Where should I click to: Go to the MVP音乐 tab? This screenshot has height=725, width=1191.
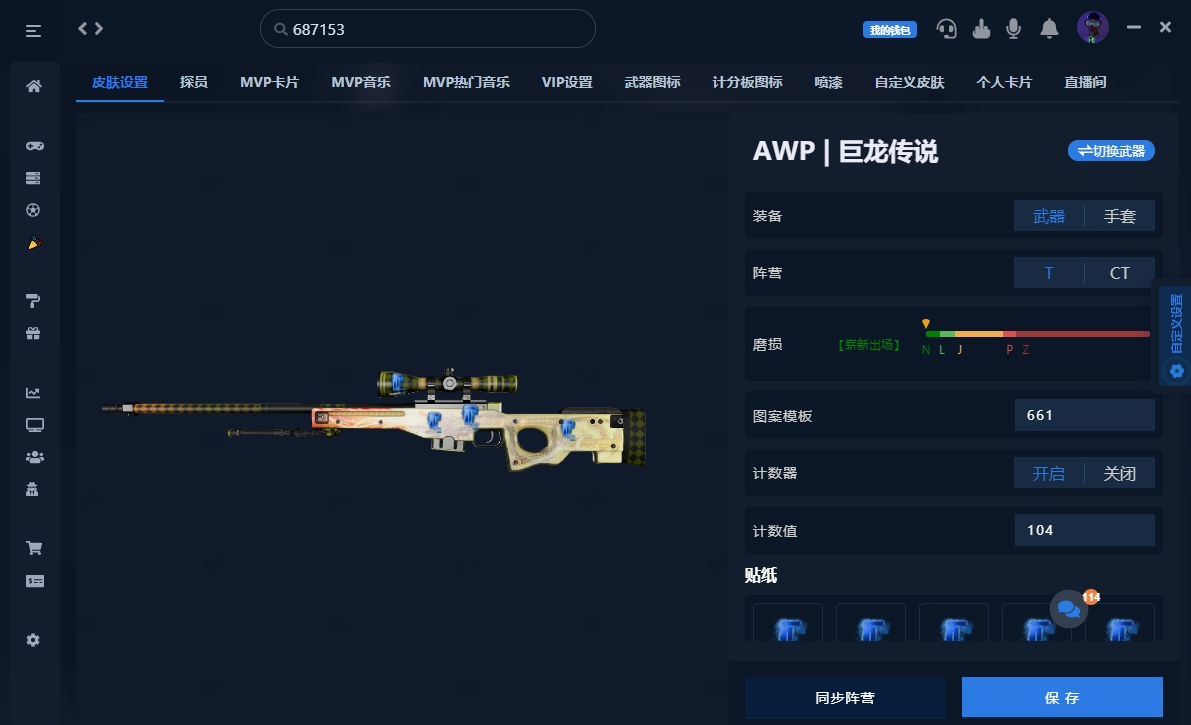coord(361,82)
